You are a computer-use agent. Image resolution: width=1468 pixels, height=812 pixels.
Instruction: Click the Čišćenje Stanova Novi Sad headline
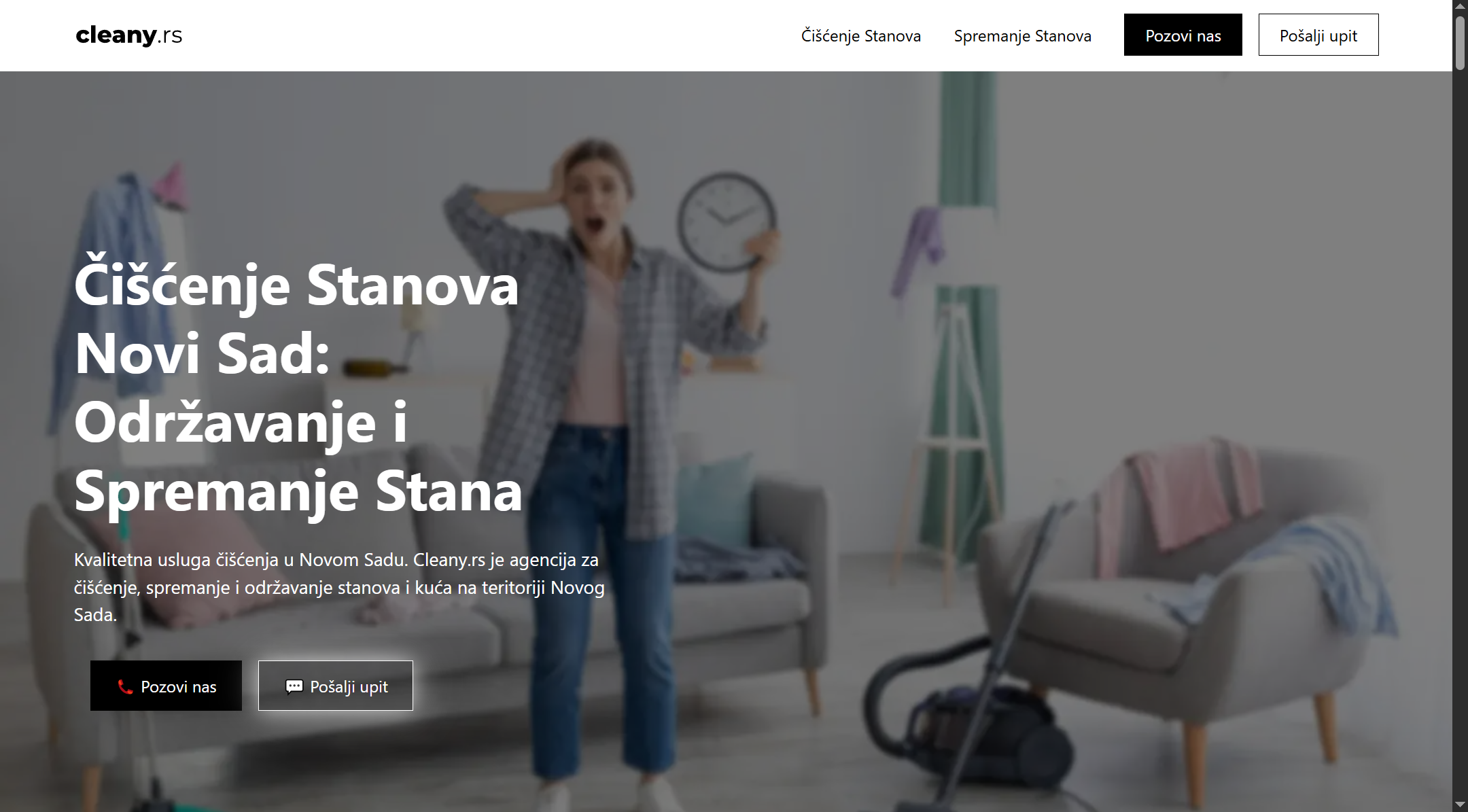[298, 387]
